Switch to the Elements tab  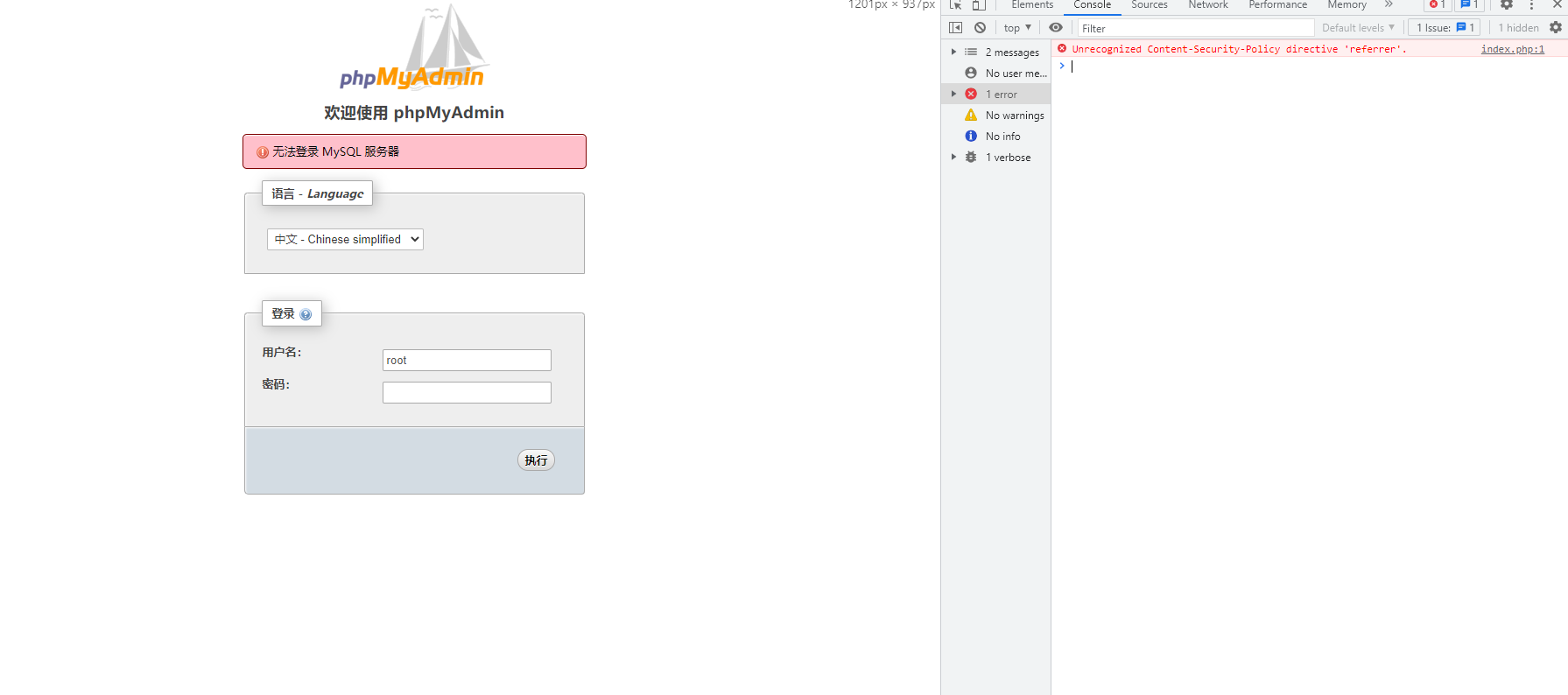coord(1032,4)
